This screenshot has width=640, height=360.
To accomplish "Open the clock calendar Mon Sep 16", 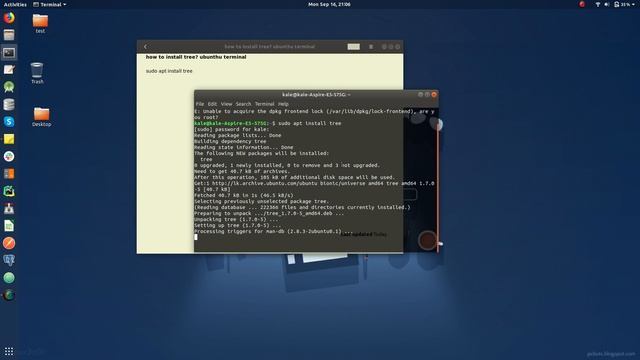I will pyautogui.click(x=329, y=4).
